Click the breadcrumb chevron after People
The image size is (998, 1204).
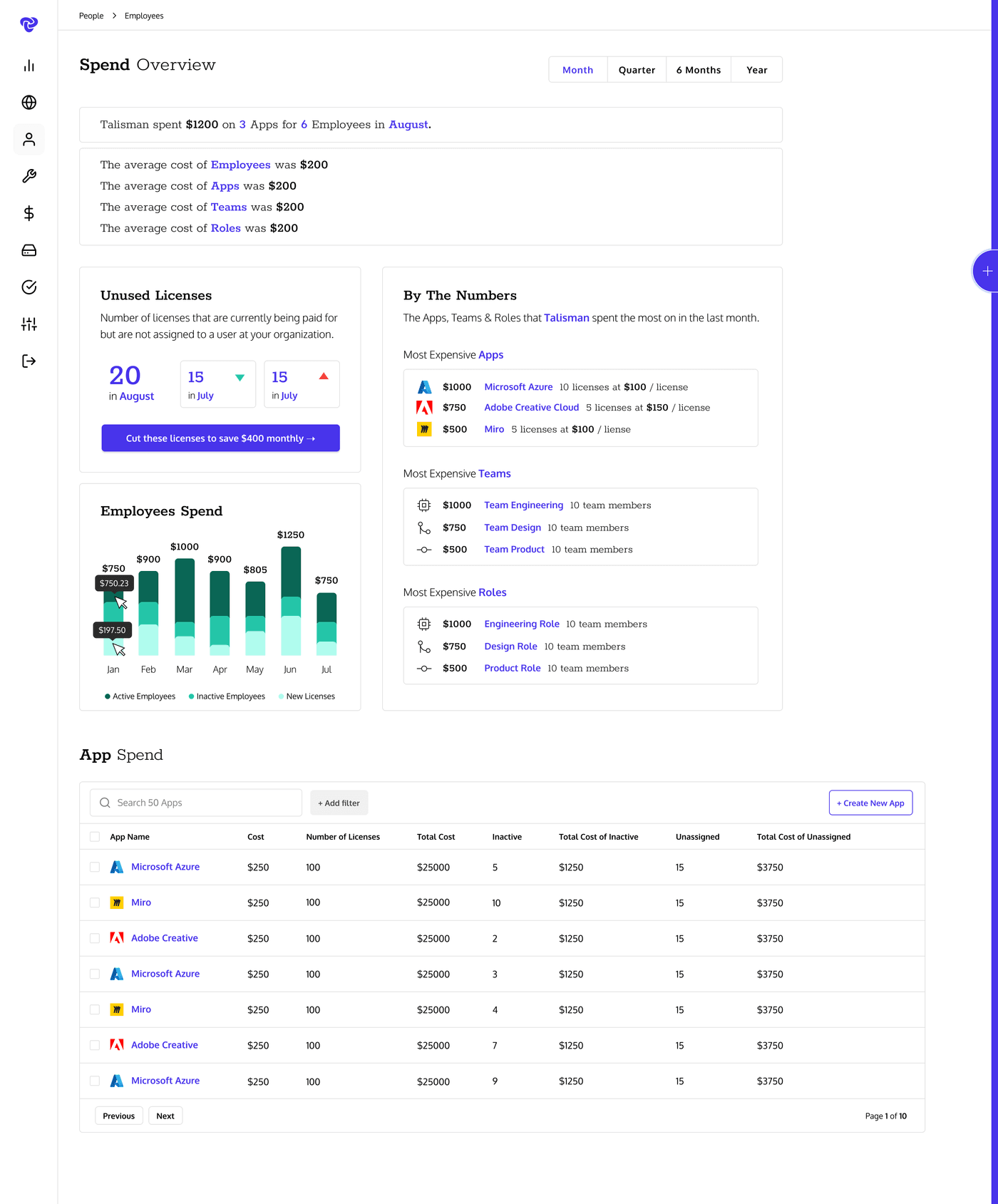[x=114, y=16]
